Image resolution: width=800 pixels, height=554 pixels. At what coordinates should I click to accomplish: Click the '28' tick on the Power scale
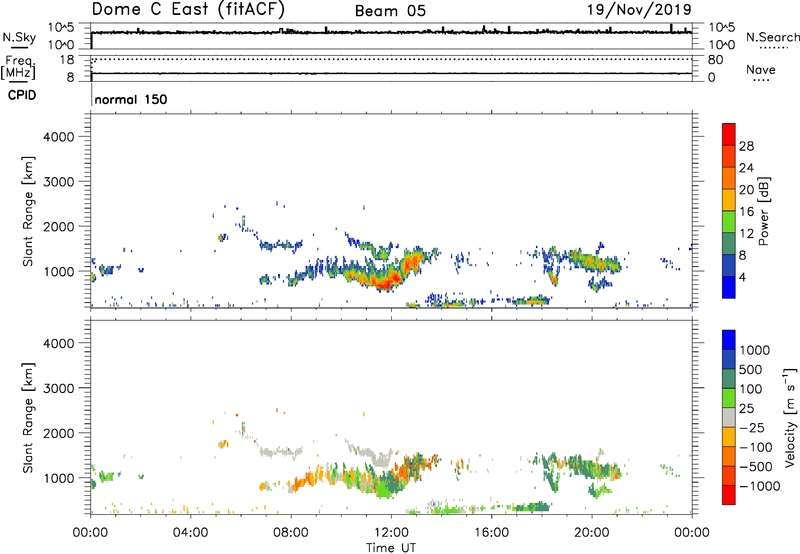(x=746, y=146)
